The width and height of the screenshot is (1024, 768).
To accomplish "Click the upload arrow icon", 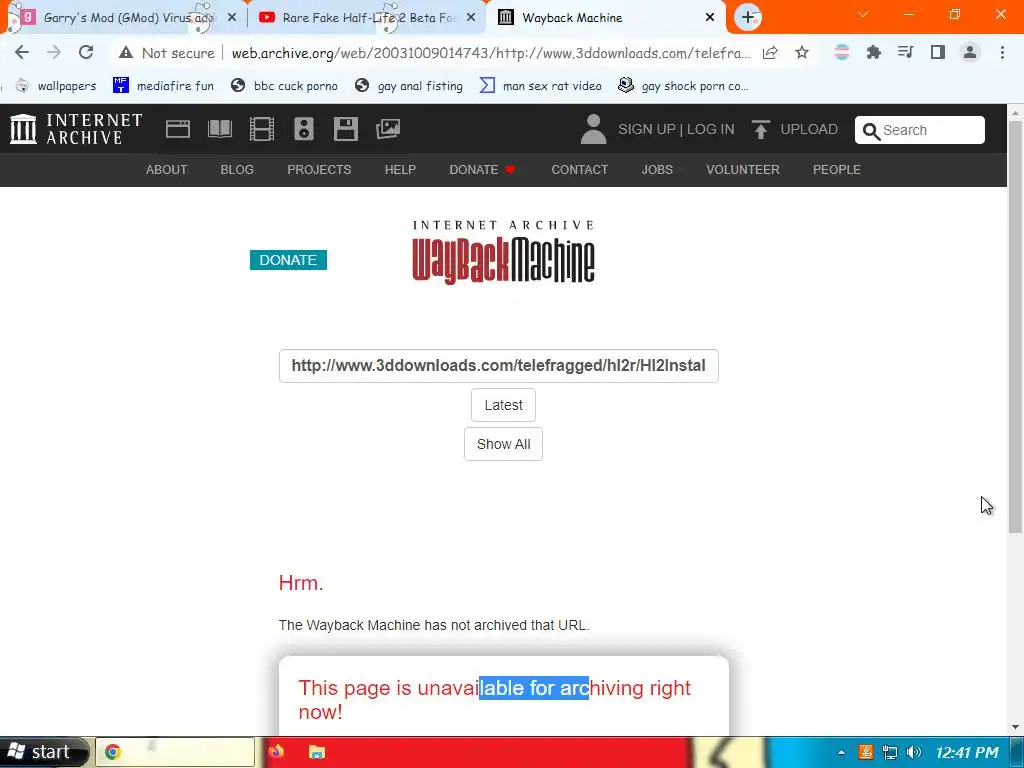I will click(760, 129).
